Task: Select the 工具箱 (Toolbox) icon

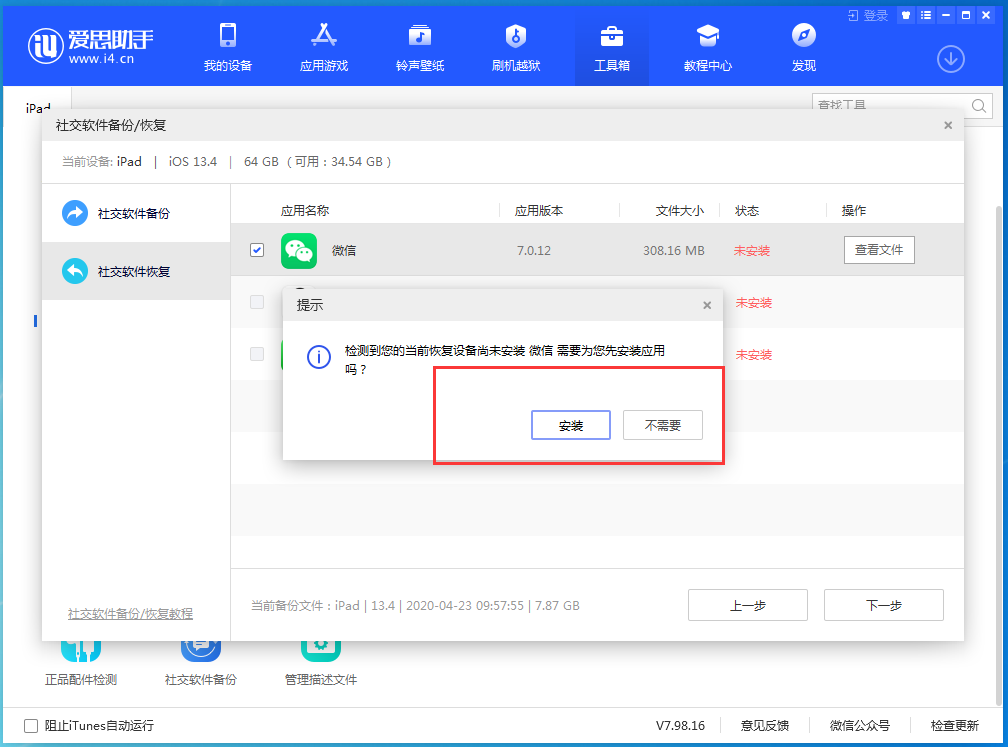Action: (x=611, y=46)
